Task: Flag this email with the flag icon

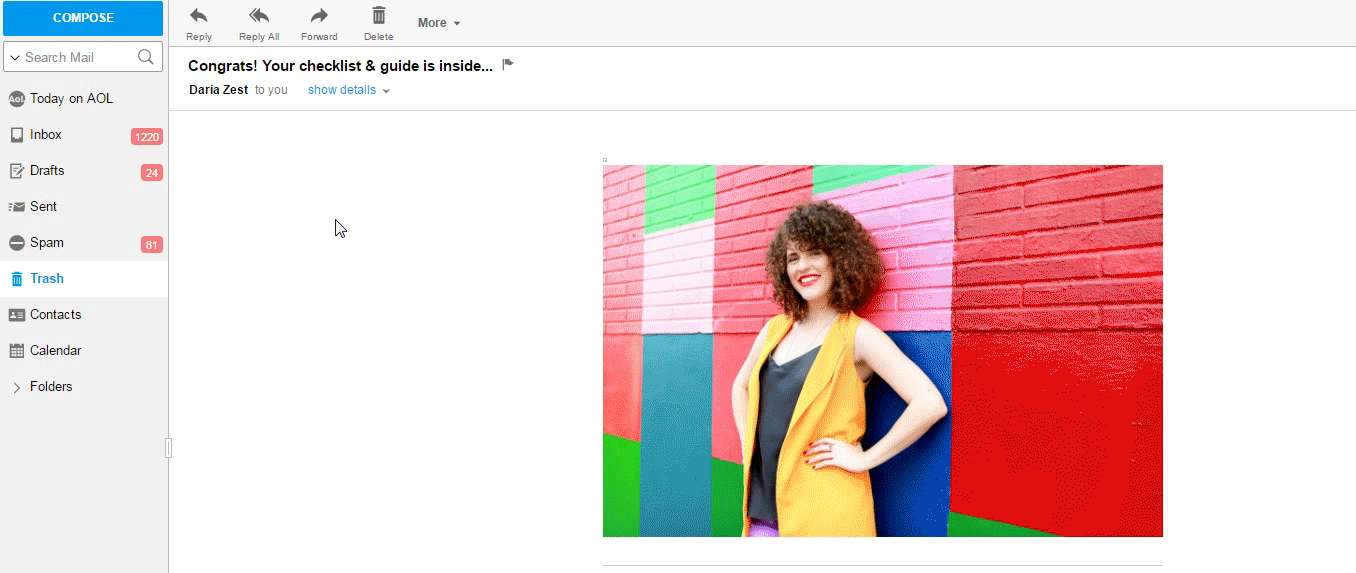Action: tap(508, 65)
